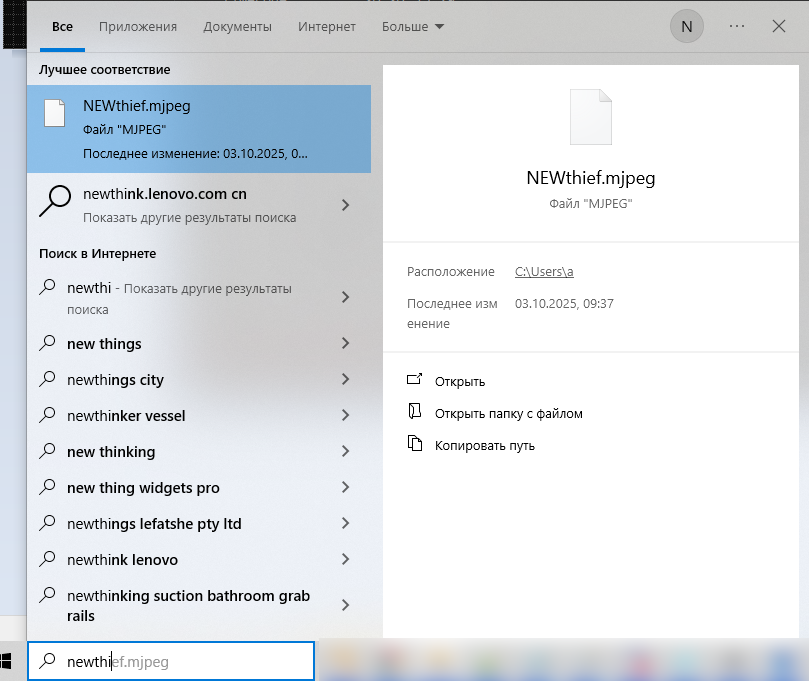
Task: Switch to the Приложения tab
Action: click(138, 27)
